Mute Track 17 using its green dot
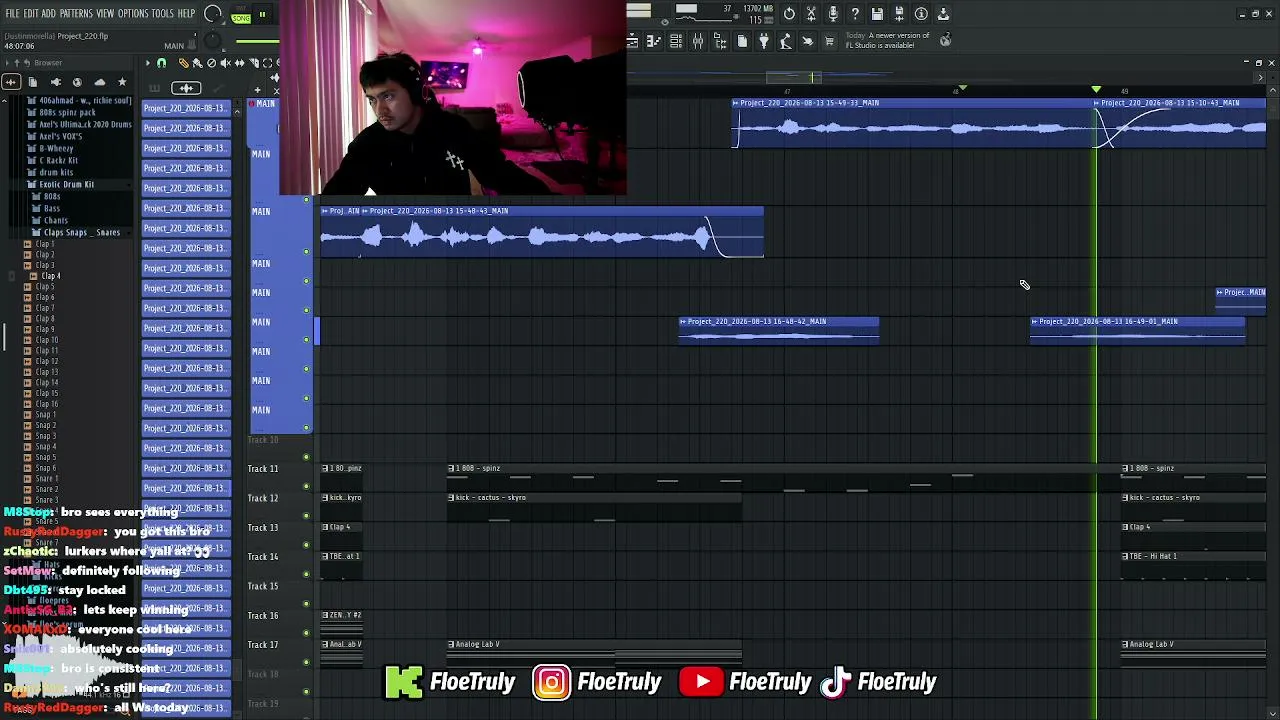This screenshot has width=1280, height=720. pyautogui.click(x=307, y=662)
